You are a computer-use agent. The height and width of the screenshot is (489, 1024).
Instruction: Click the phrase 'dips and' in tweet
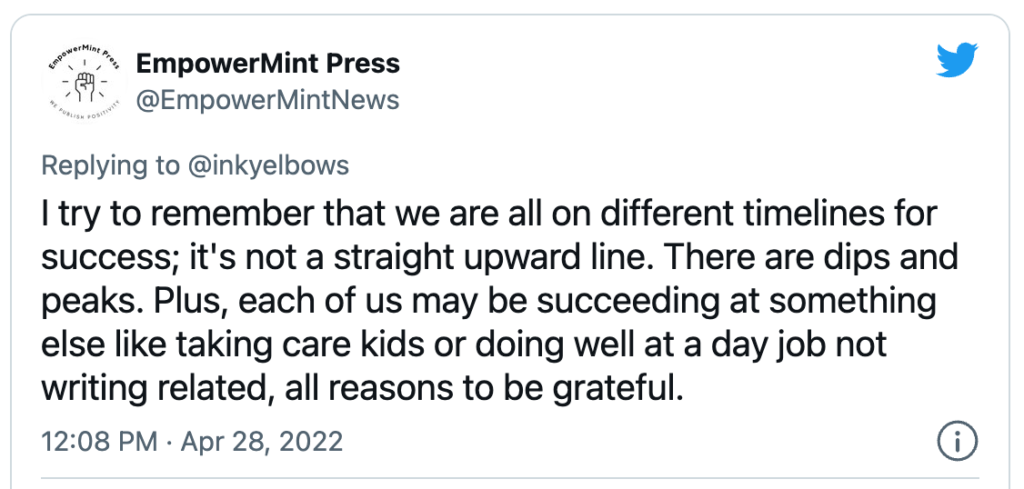(891, 257)
